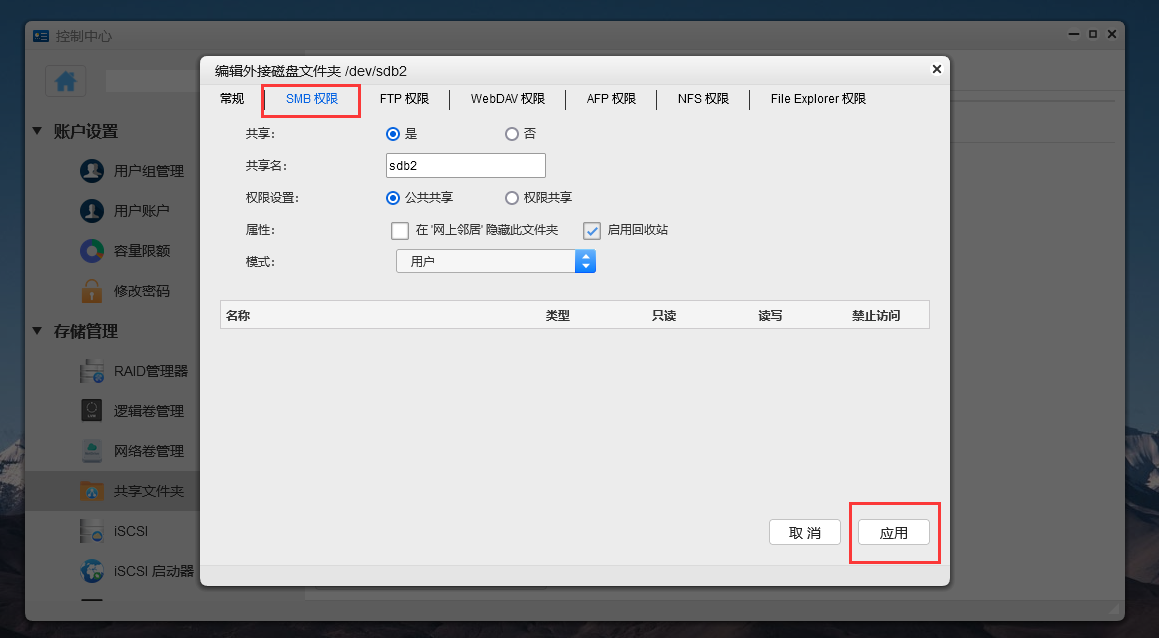
Task: Open the WebDAV 权限 tab
Action: pyautogui.click(x=508, y=99)
